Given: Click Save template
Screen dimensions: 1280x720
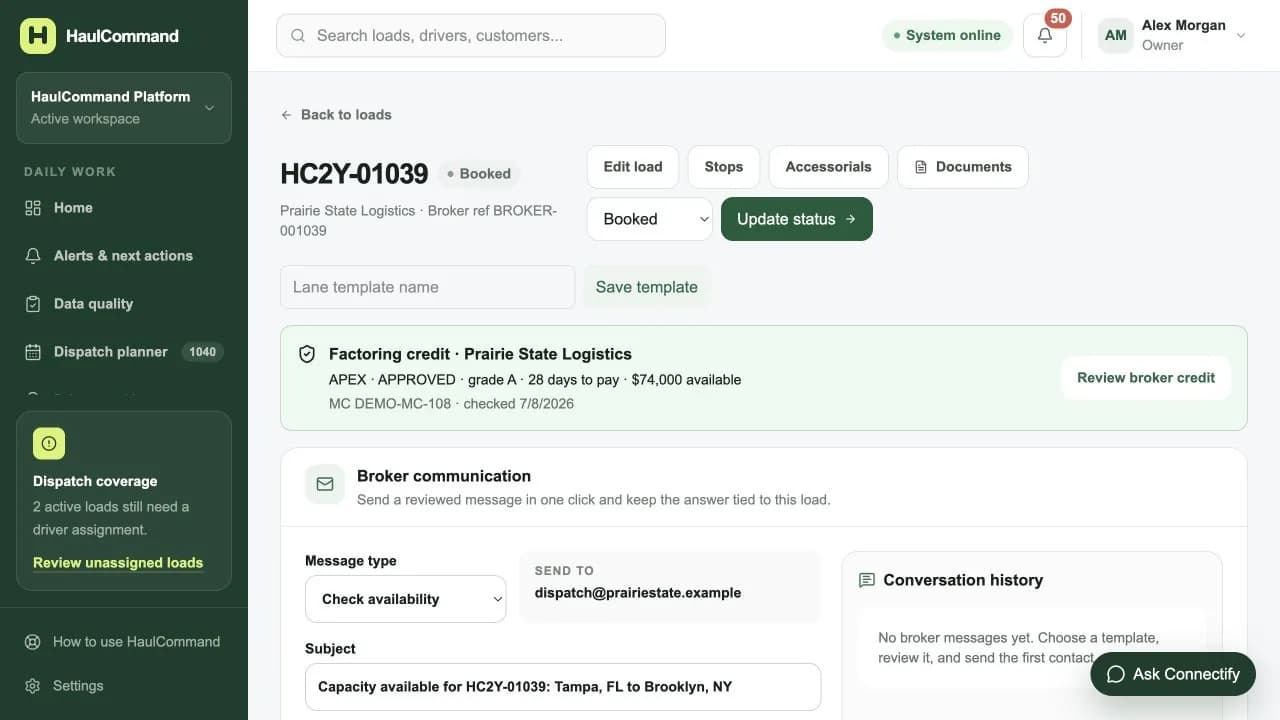Looking at the screenshot, I should click(x=647, y=287).
